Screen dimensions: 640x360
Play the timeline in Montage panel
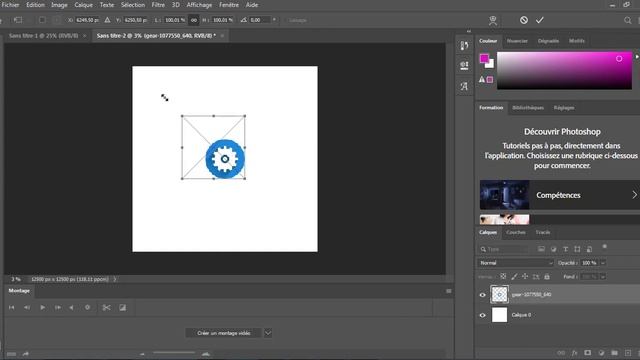pos(42,307)
